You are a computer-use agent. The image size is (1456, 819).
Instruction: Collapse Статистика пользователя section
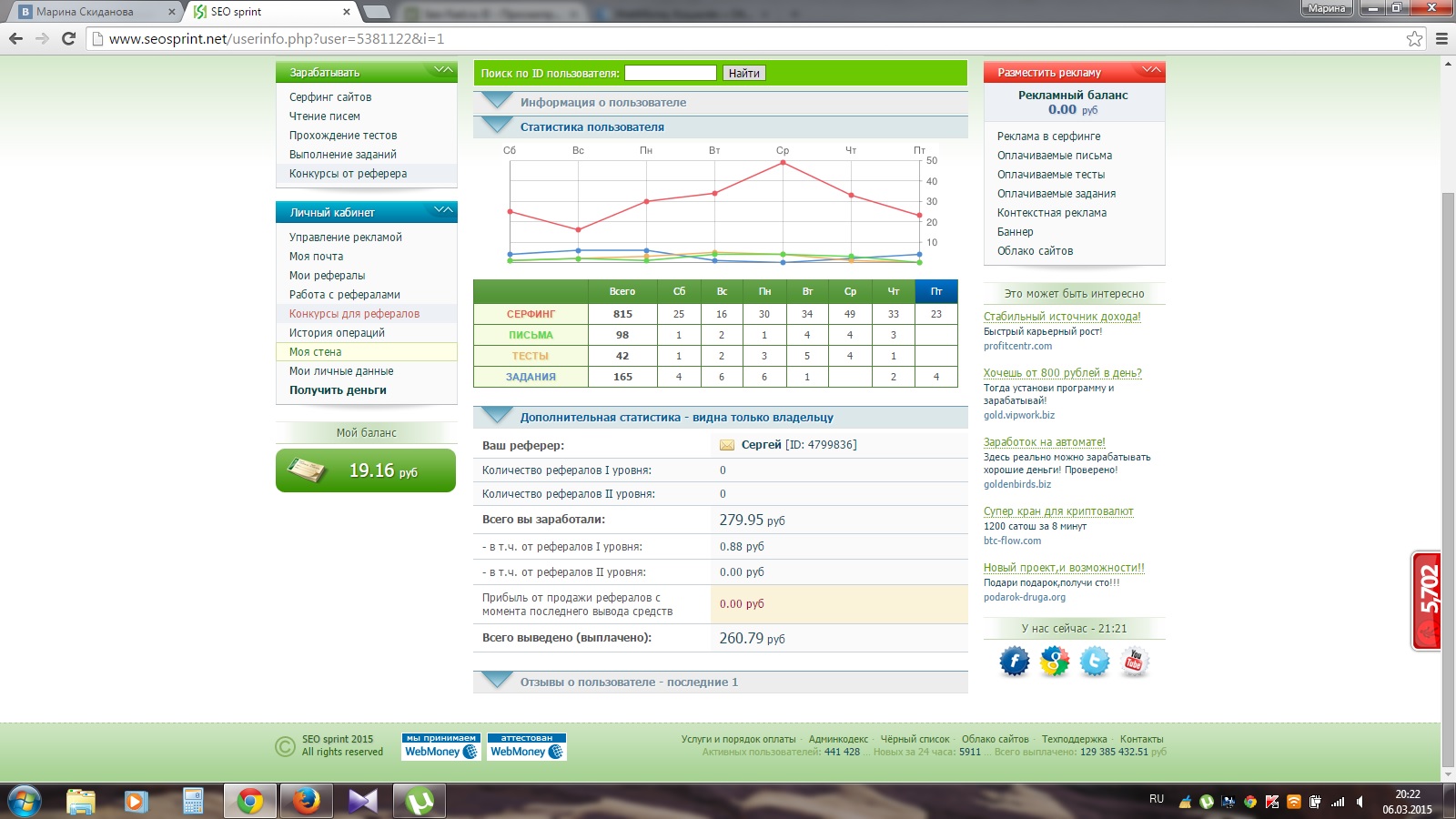720,127
